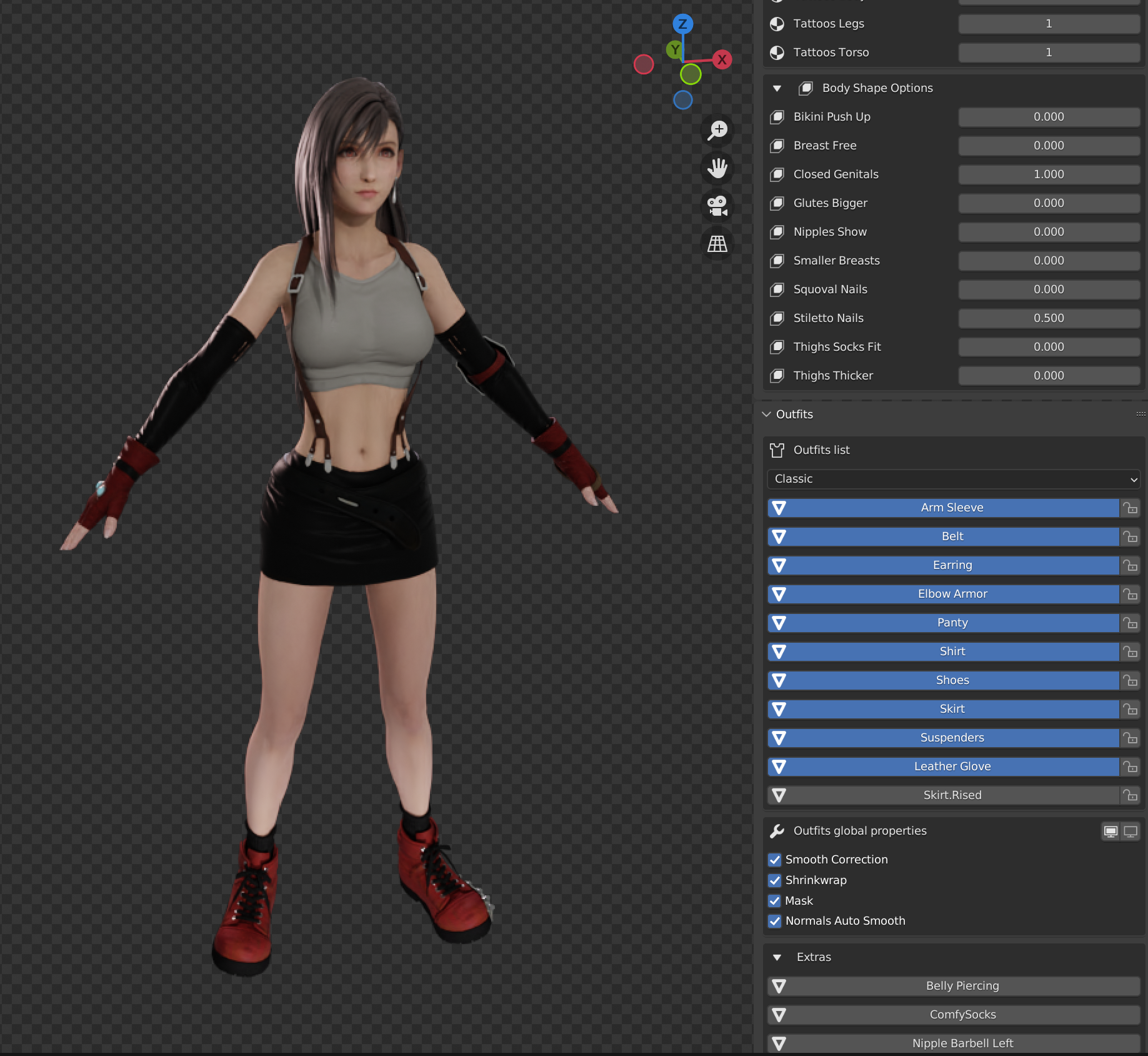Click the Thighs Thicker shape icon
This screenshot has height=1056, width=1148.
[777, 376]
